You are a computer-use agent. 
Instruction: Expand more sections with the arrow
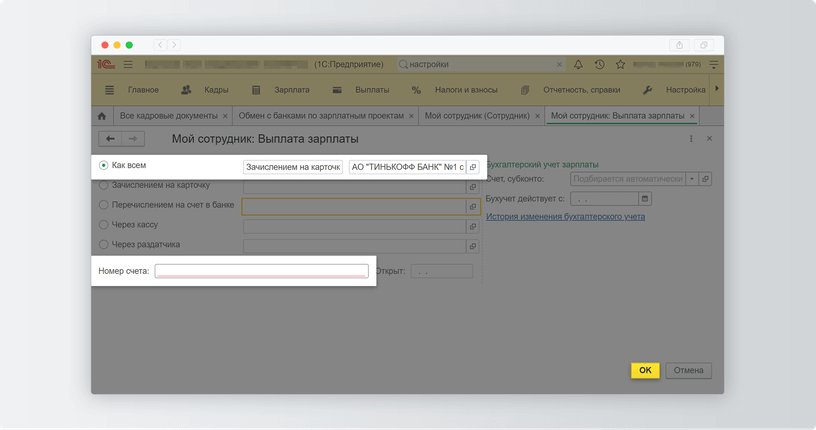click(x=717, y=89)
